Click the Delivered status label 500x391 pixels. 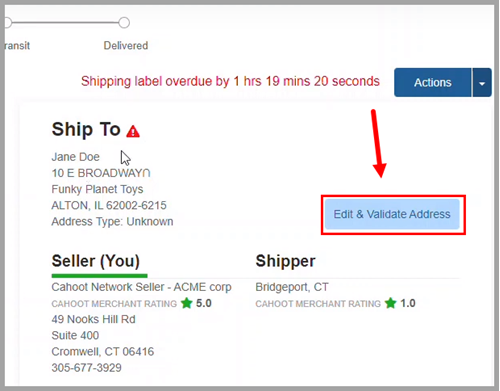[126, 46]
